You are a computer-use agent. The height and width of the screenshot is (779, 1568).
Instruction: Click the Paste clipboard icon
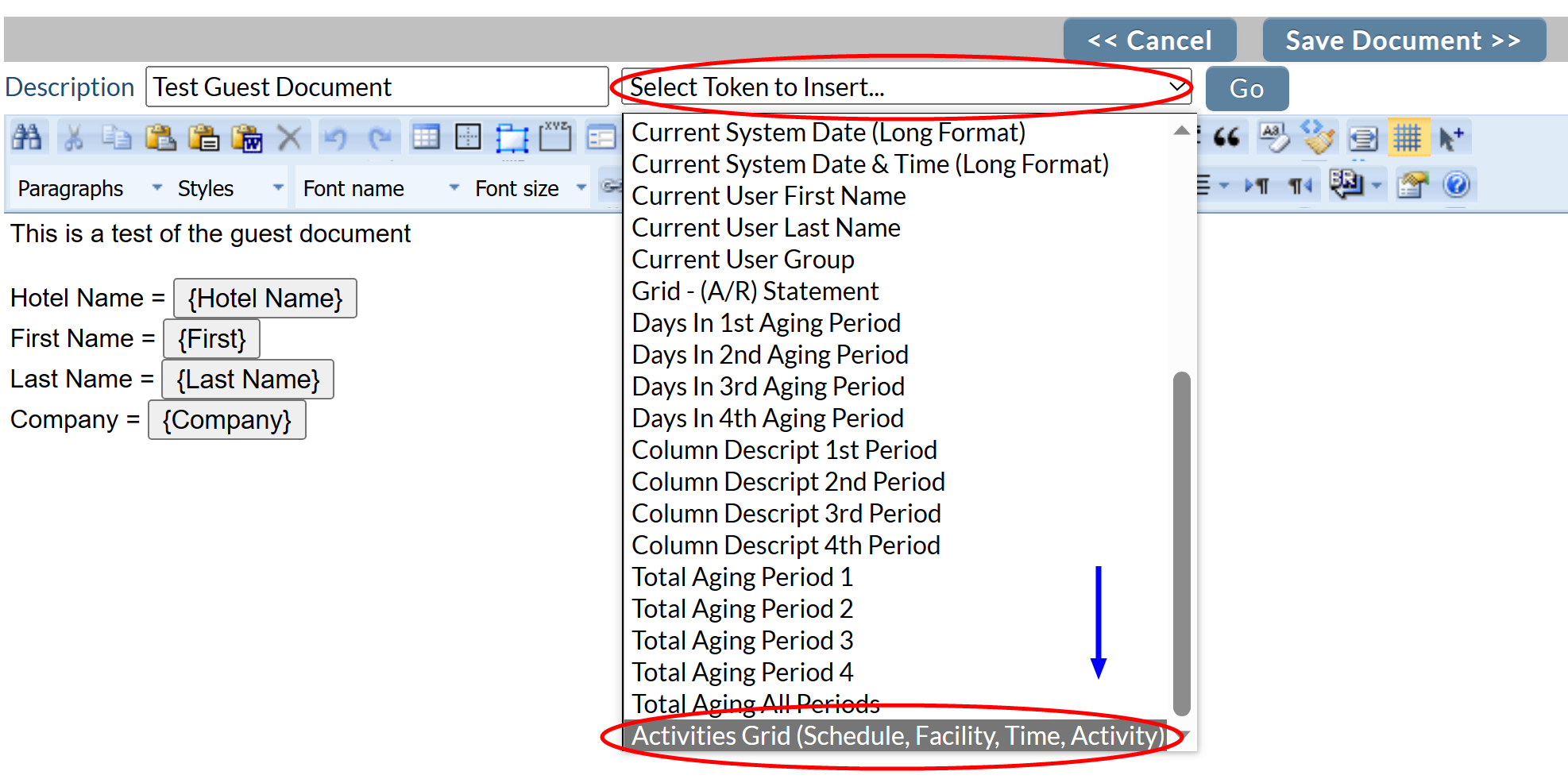coord(160,138)
